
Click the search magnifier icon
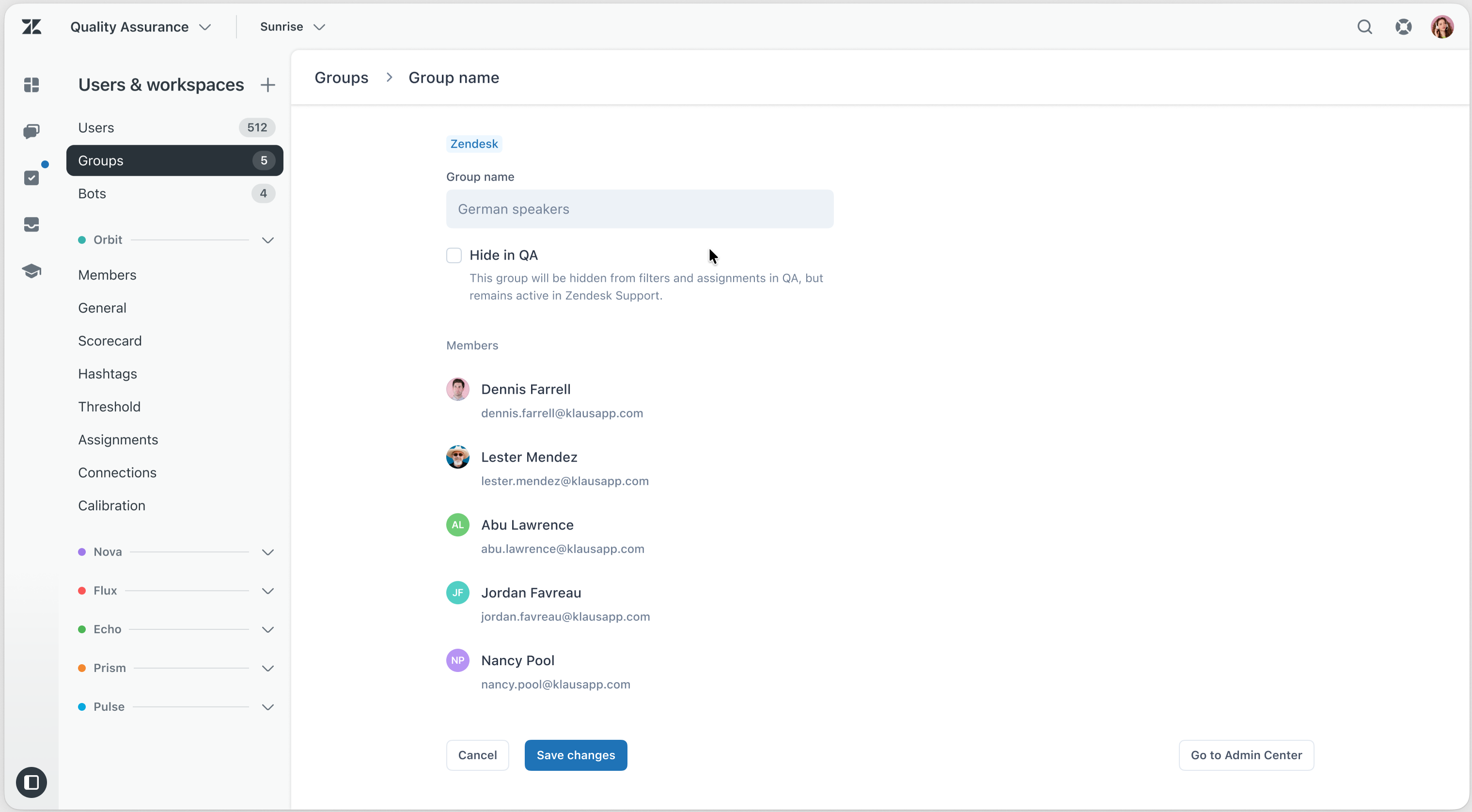pos(1364,27)
